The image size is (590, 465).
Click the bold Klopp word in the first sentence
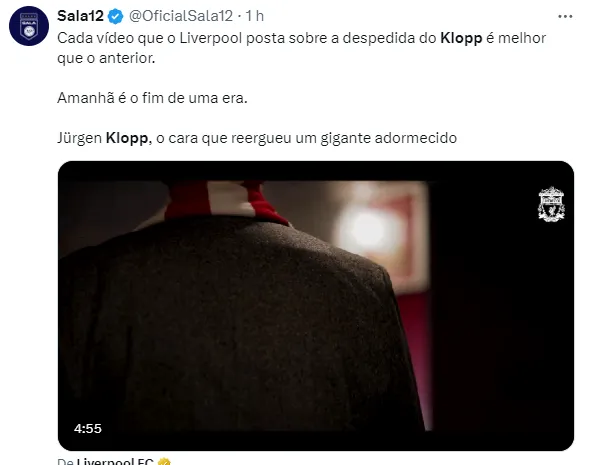(461, 38)
